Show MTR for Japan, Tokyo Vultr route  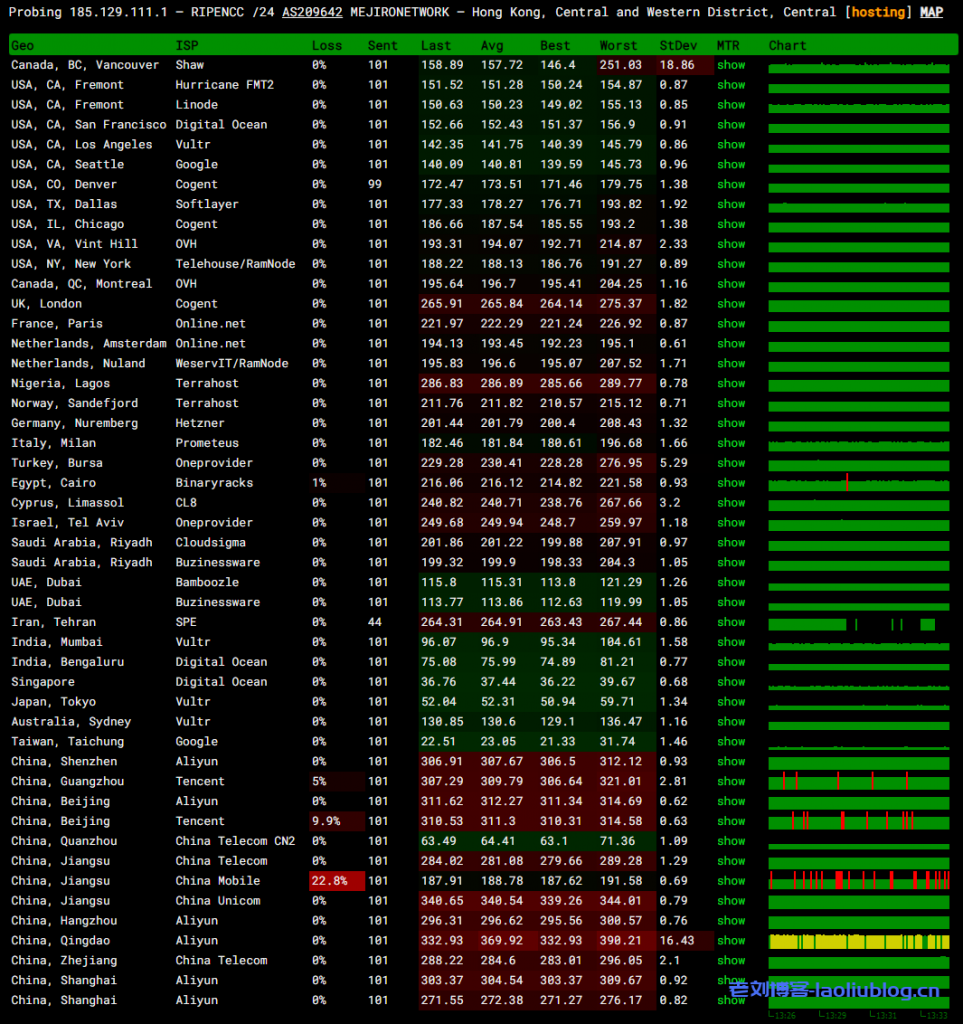pos(731,701)
